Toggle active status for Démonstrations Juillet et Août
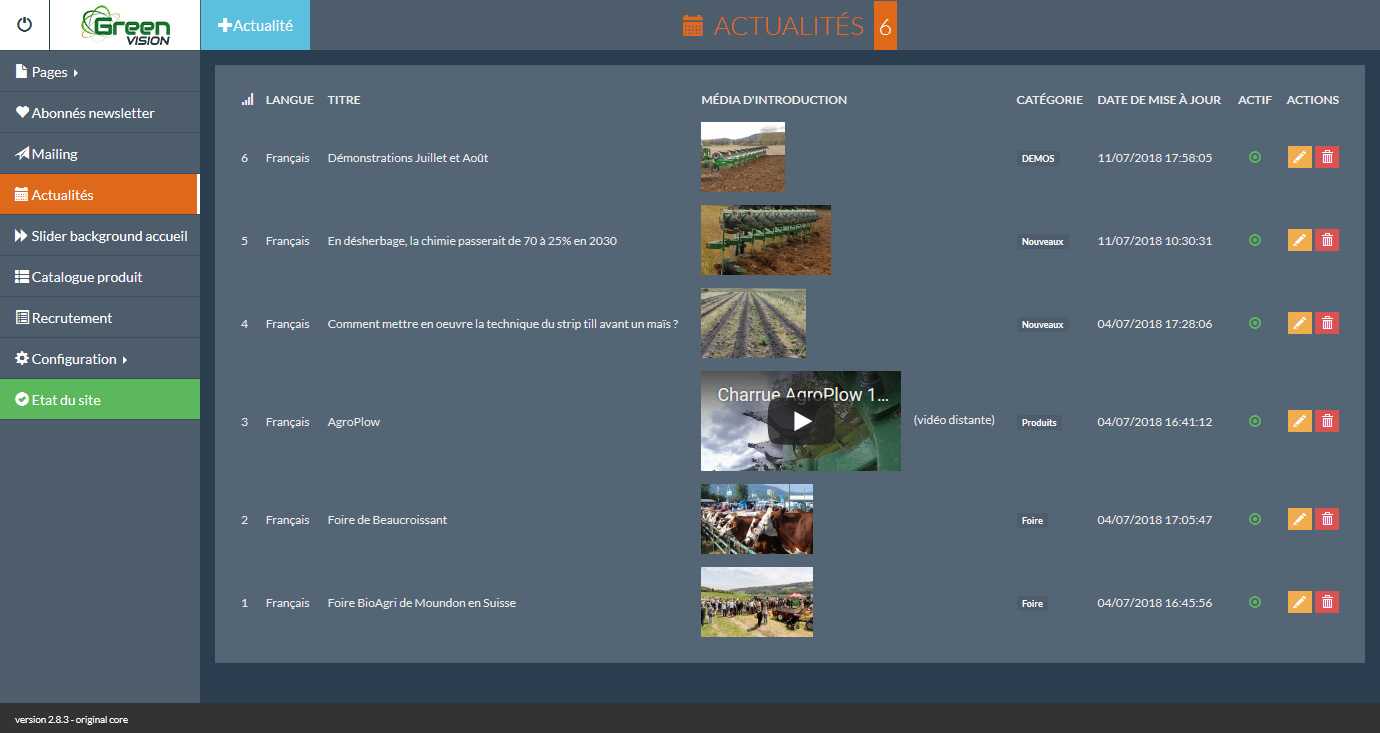 pos(1255,157)
